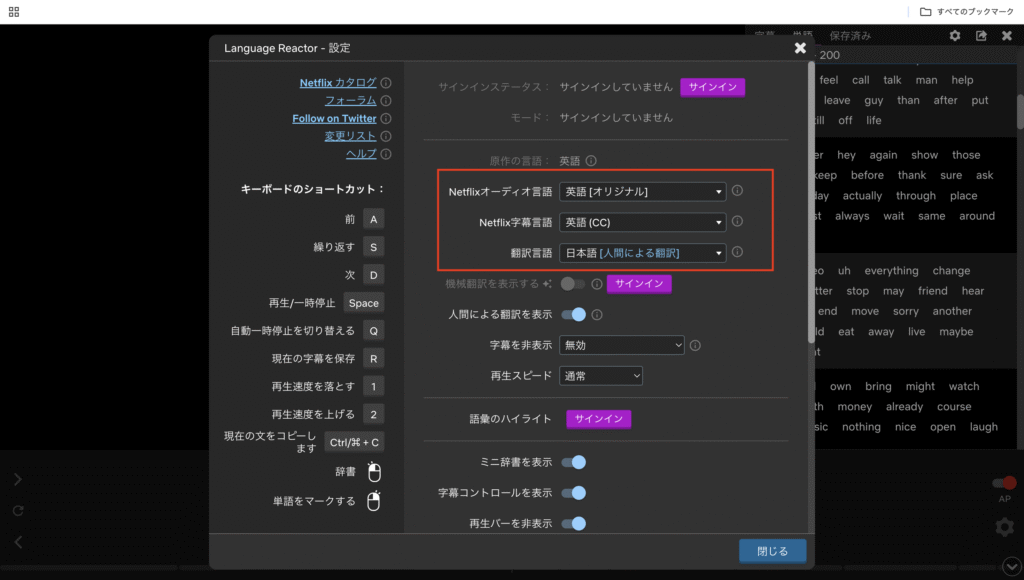Open the Netflixオーディオ言語 dropdown
This screenshot has height=580, width=1024.
pyautogui.click(x=642, y=191)
